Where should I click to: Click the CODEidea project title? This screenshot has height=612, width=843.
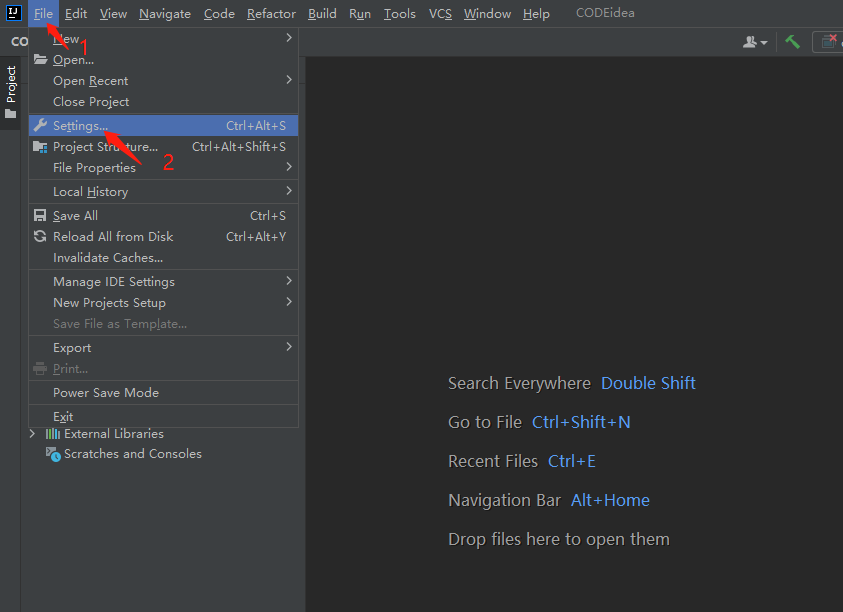[x=605, y=13]
